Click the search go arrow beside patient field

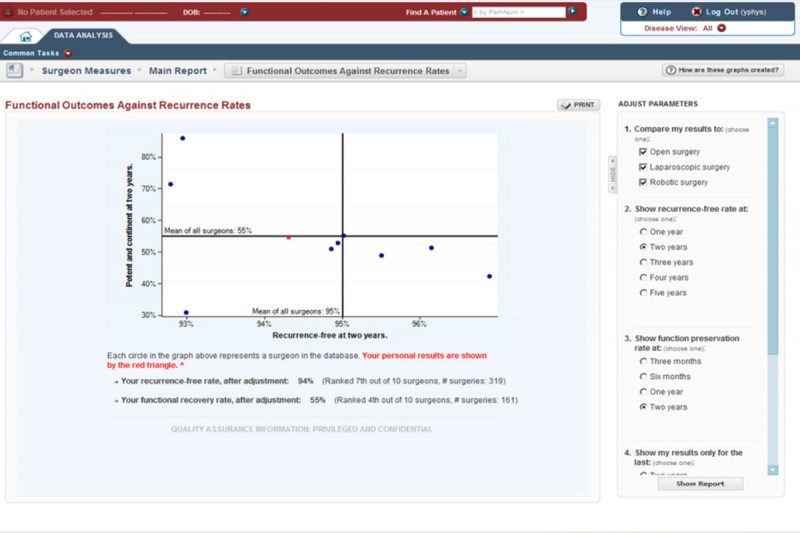coord(572,12)
